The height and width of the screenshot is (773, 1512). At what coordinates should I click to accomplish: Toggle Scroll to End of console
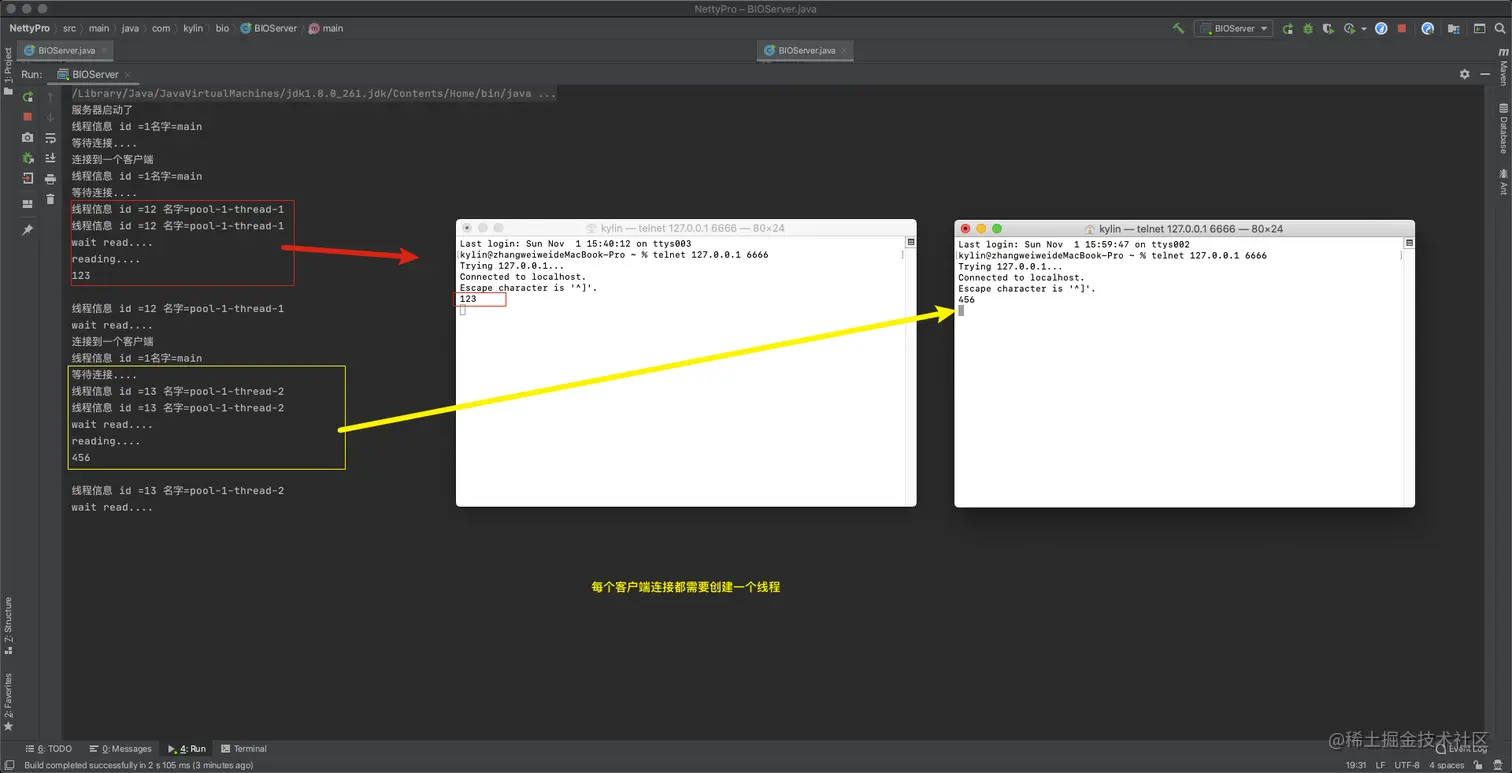(50, 158)
